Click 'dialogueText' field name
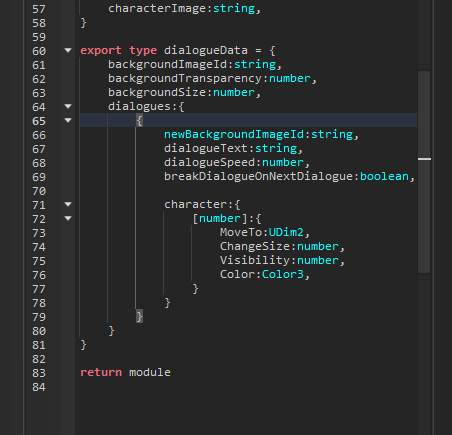The width and height of the screenshot is (452, 435). click(x=206, y=148)
